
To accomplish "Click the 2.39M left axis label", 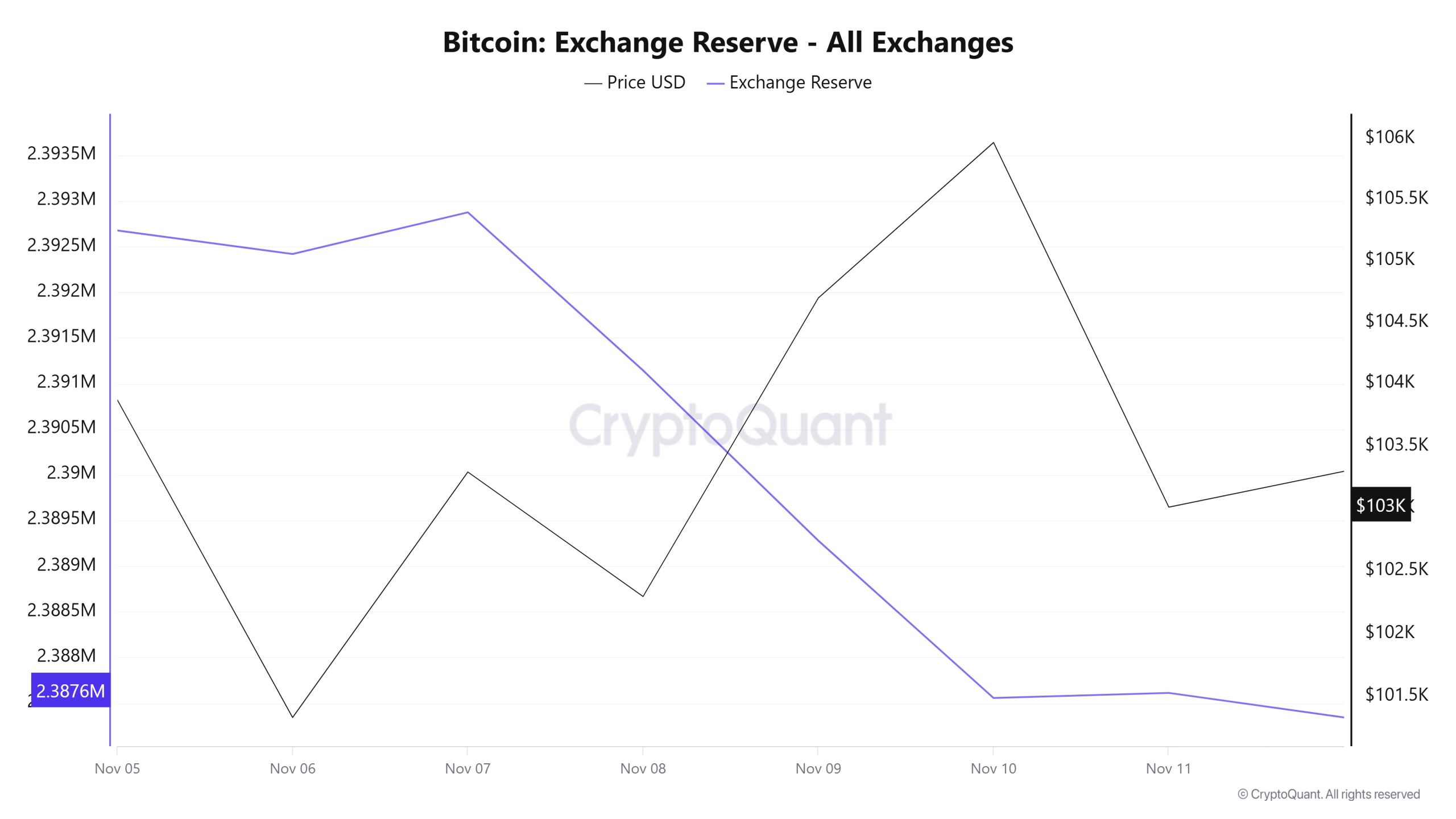I will (71, 472).
